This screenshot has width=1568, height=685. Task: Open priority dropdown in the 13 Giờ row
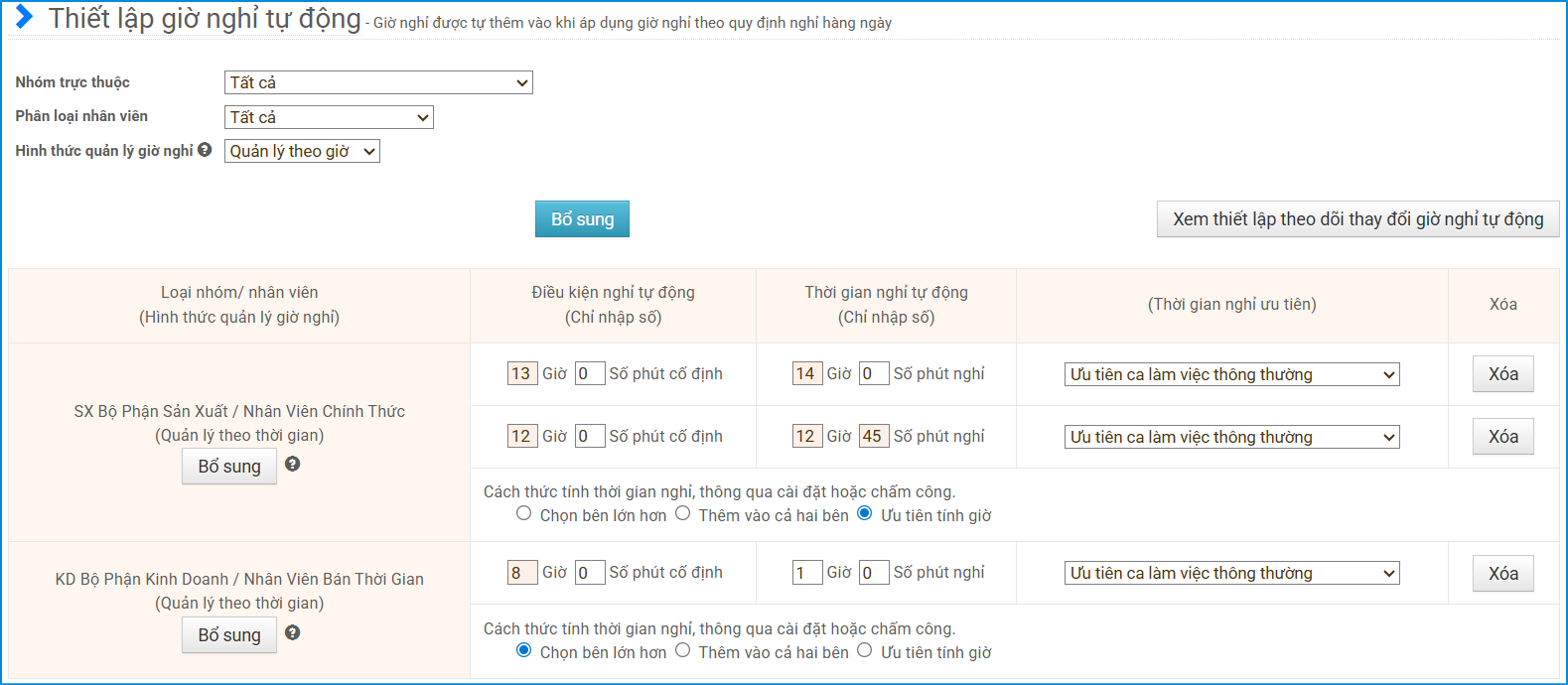coord(1231,374)
